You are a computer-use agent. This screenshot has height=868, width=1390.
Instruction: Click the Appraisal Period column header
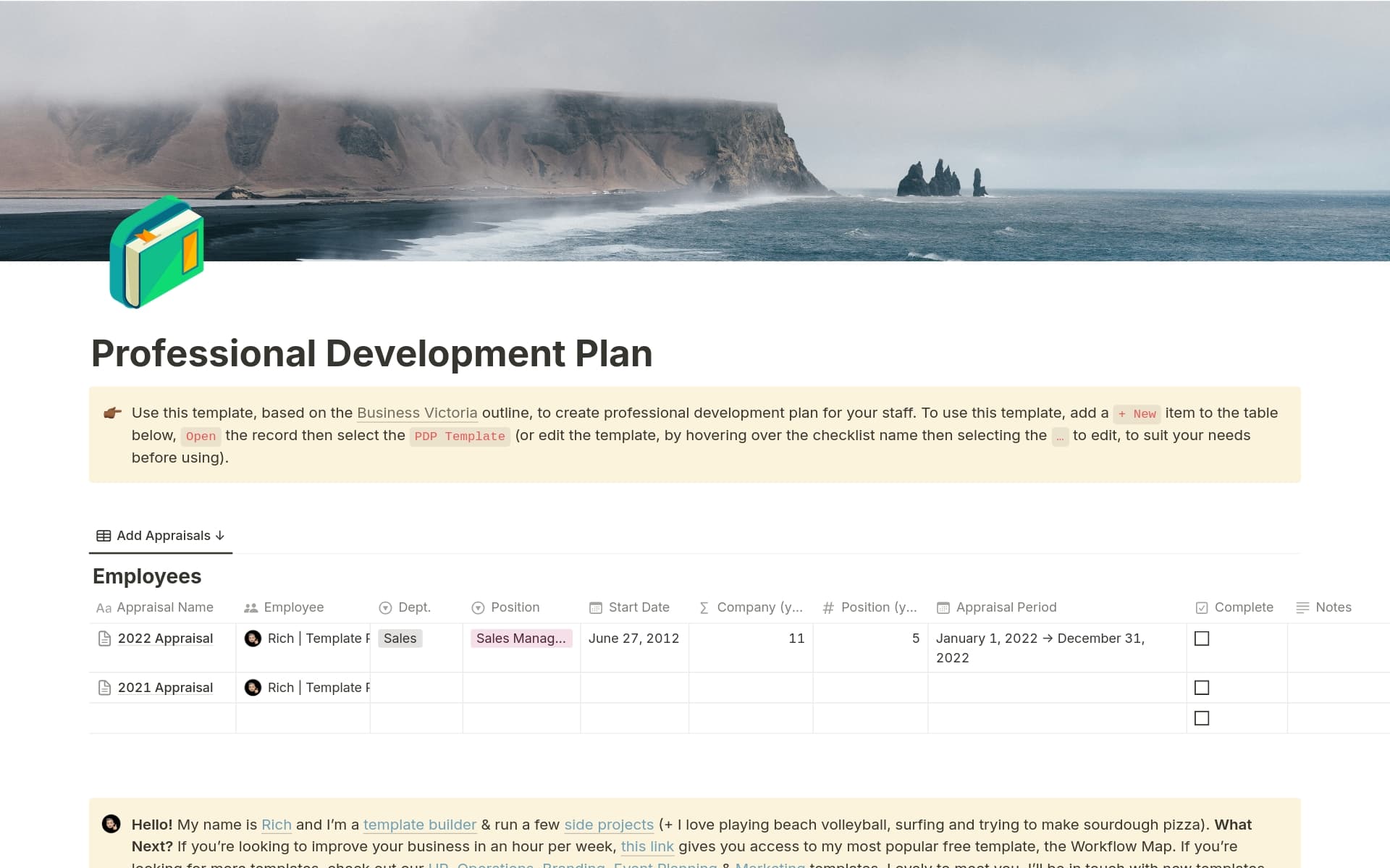point(1006,607)
